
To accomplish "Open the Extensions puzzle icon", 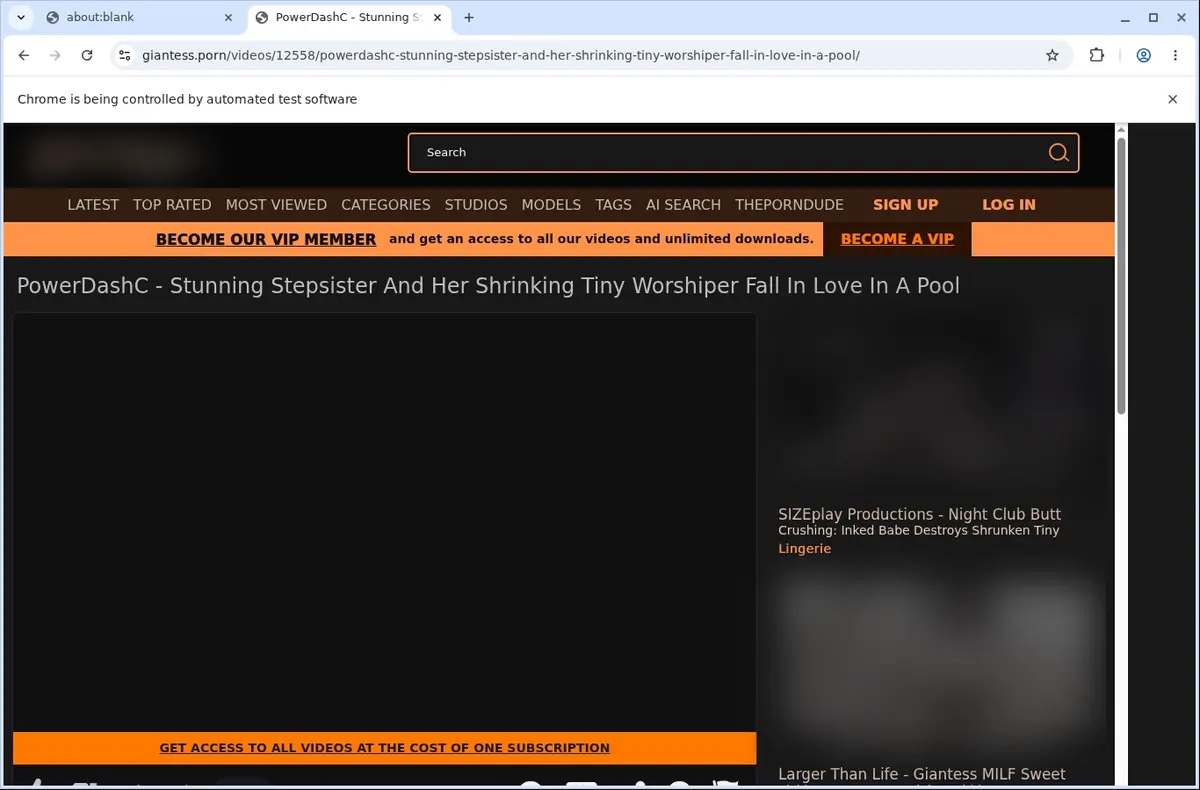I will click(x=1097, y=55).
